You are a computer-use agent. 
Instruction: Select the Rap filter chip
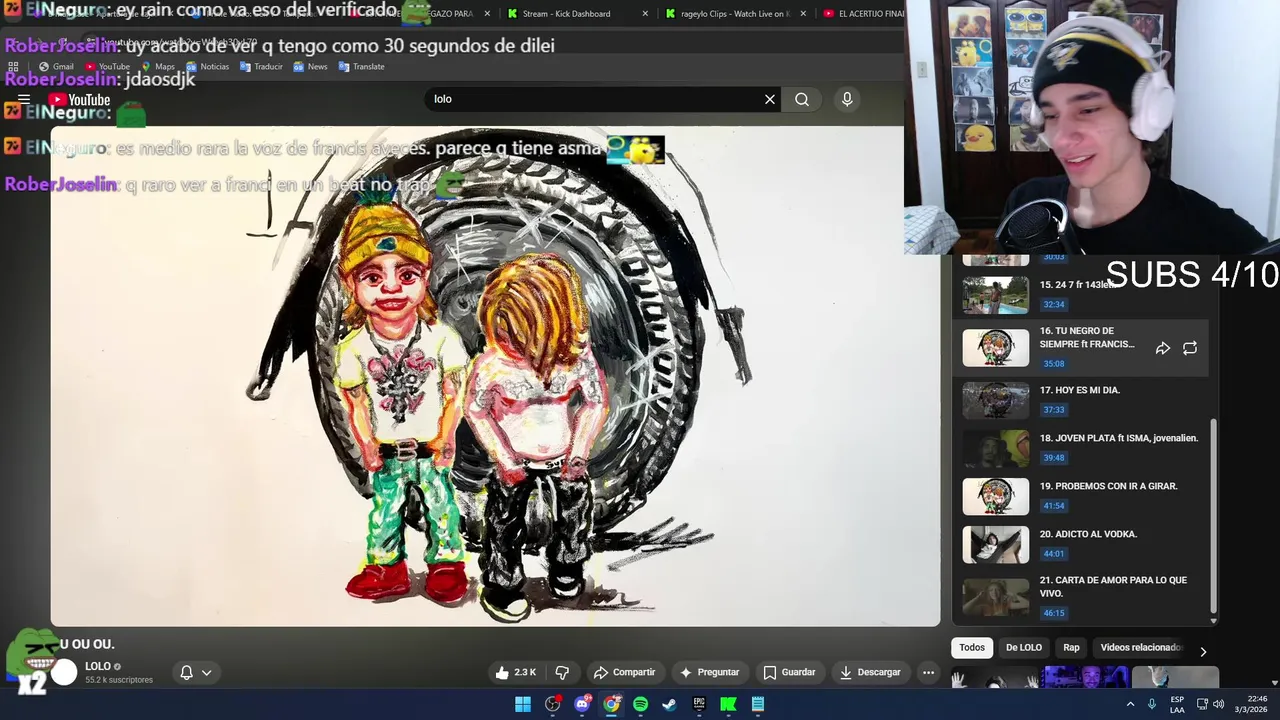click(1071, 648)
